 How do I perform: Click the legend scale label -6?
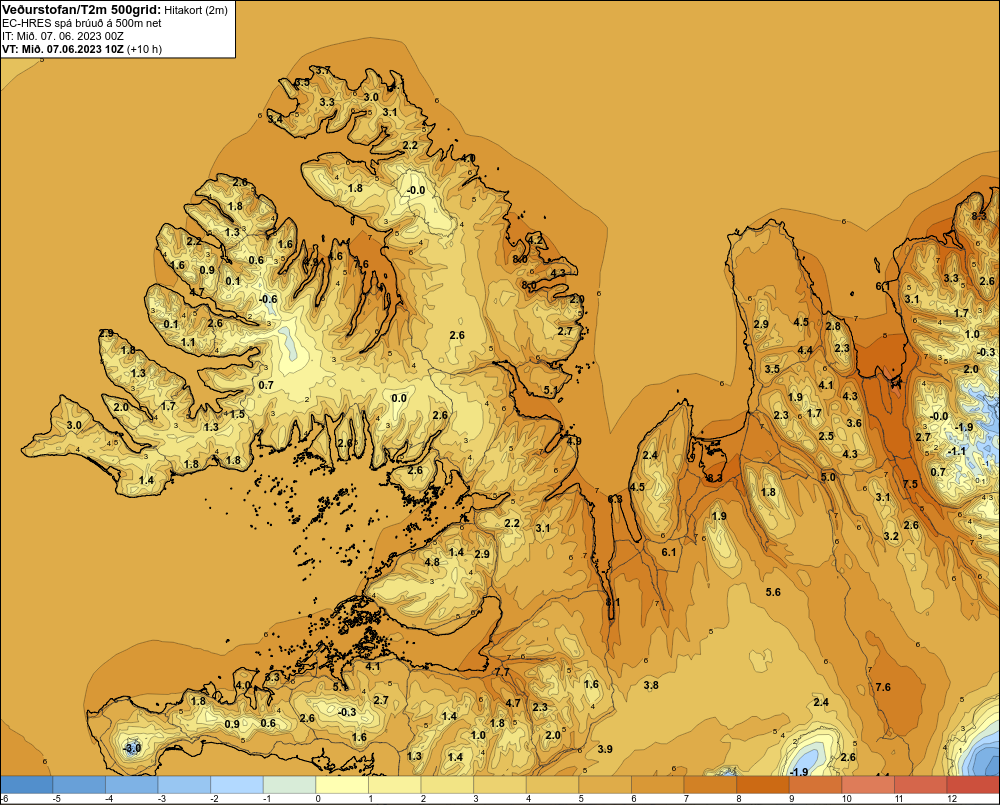[x=4, y=799]
